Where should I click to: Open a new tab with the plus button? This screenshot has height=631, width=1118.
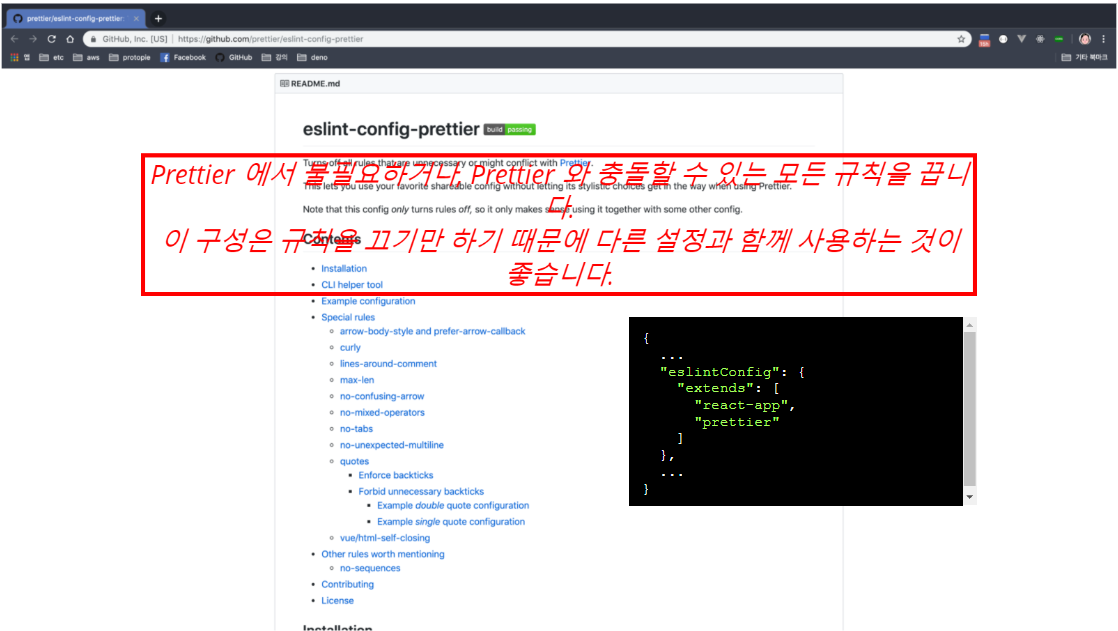158,19
